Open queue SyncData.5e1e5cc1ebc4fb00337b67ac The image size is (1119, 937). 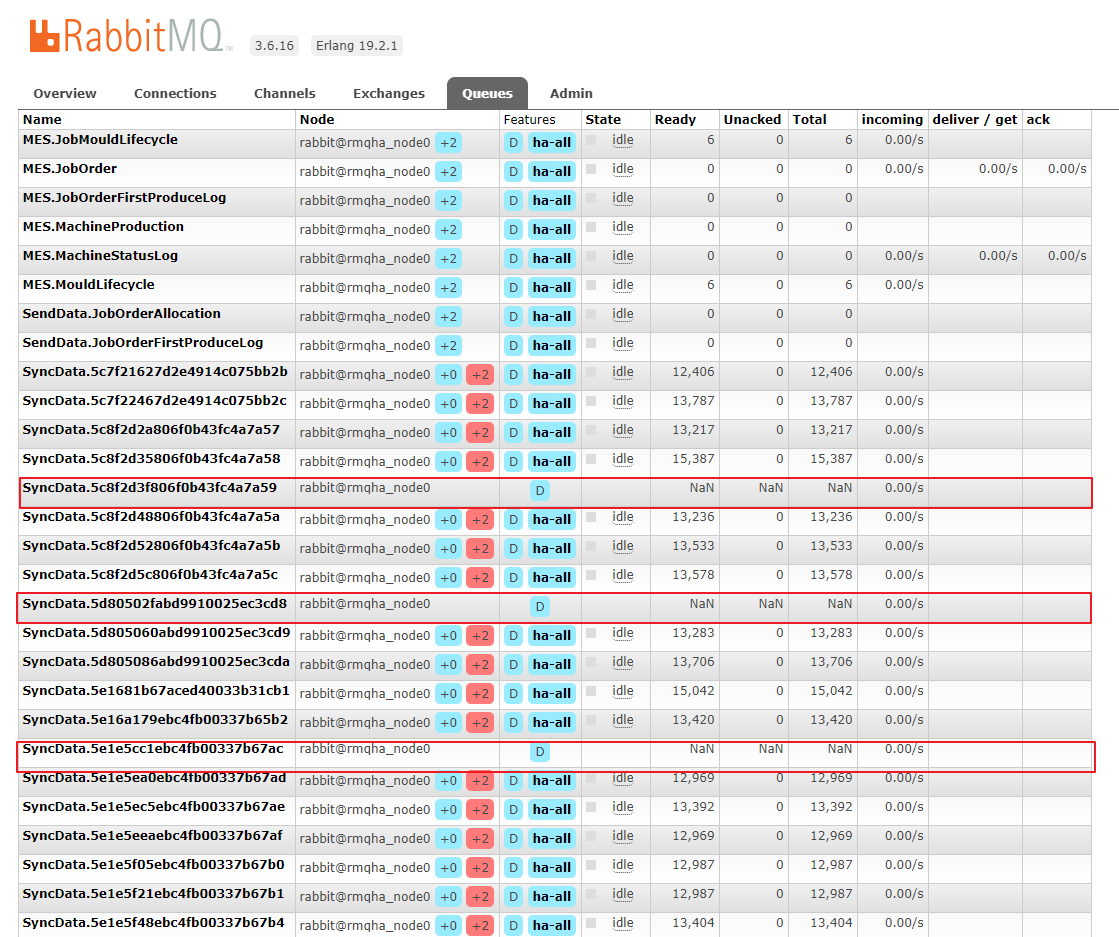(153, 749)
